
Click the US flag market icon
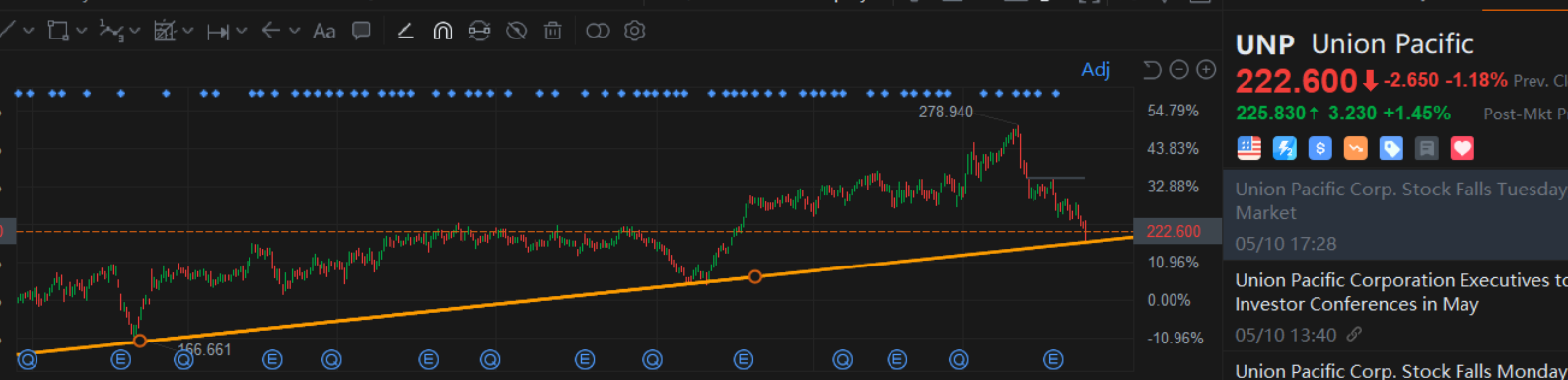1249,148
